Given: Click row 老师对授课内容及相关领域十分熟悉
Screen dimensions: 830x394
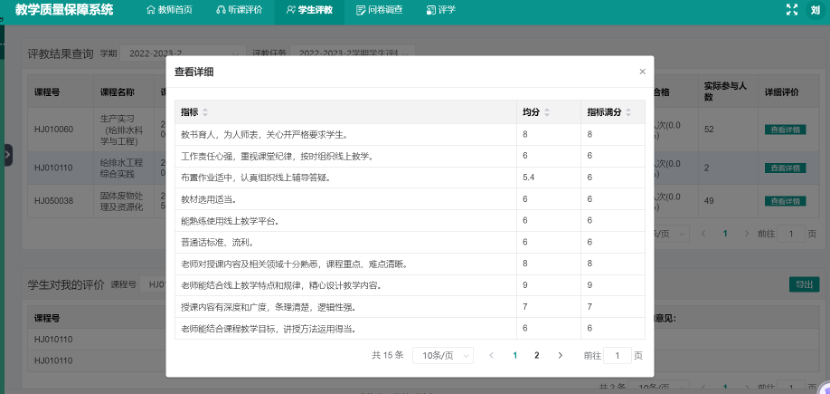Looking at the screenshot, I should (410, 264).
